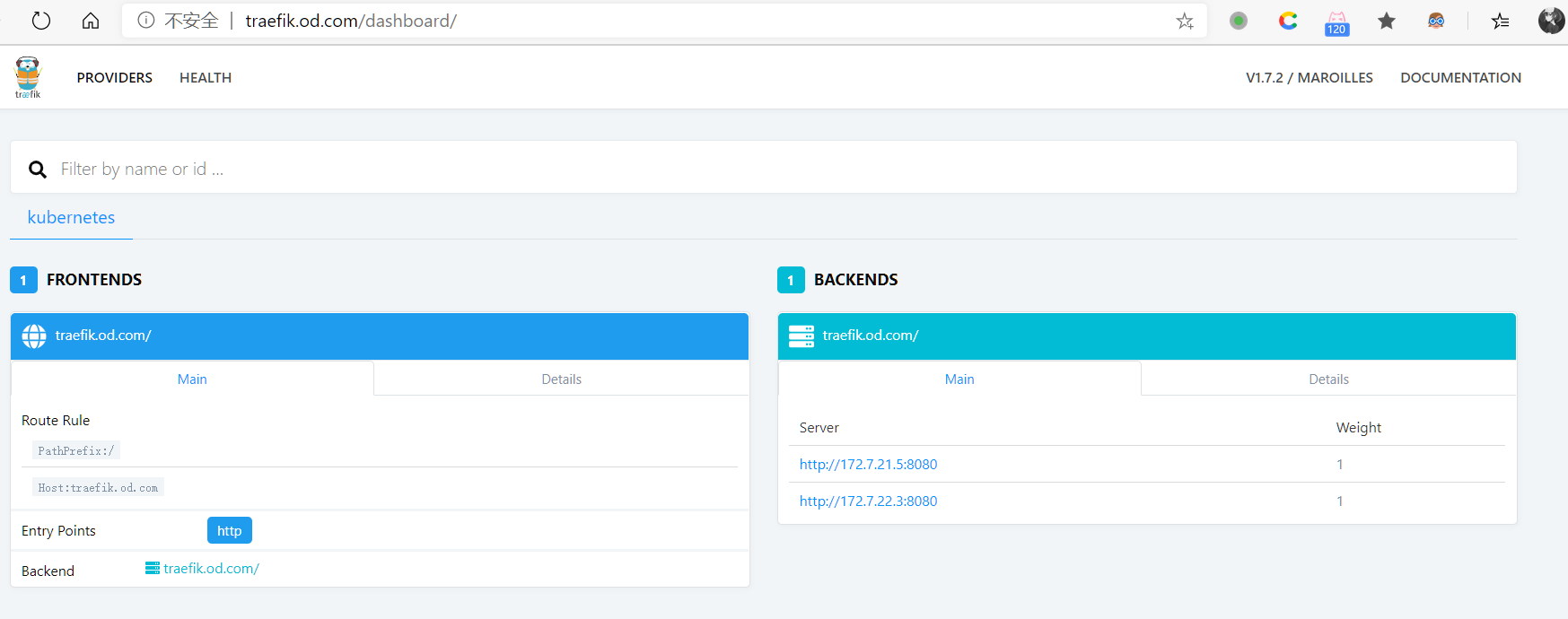
Task: Open the extension showing the 120 badge
Action: (x=1336, y=22)
